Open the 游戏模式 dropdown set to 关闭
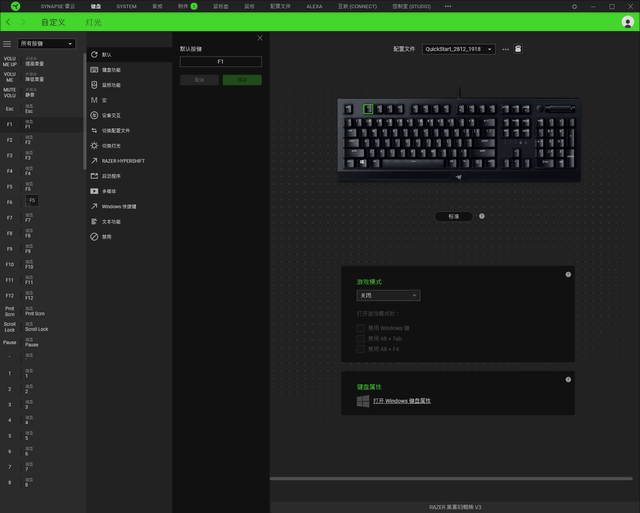 388,295
